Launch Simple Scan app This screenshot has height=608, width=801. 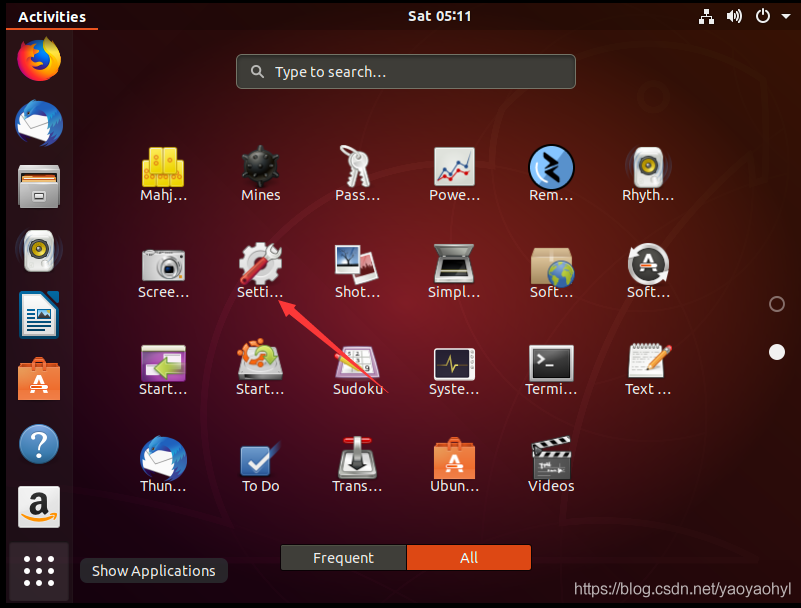454,271
